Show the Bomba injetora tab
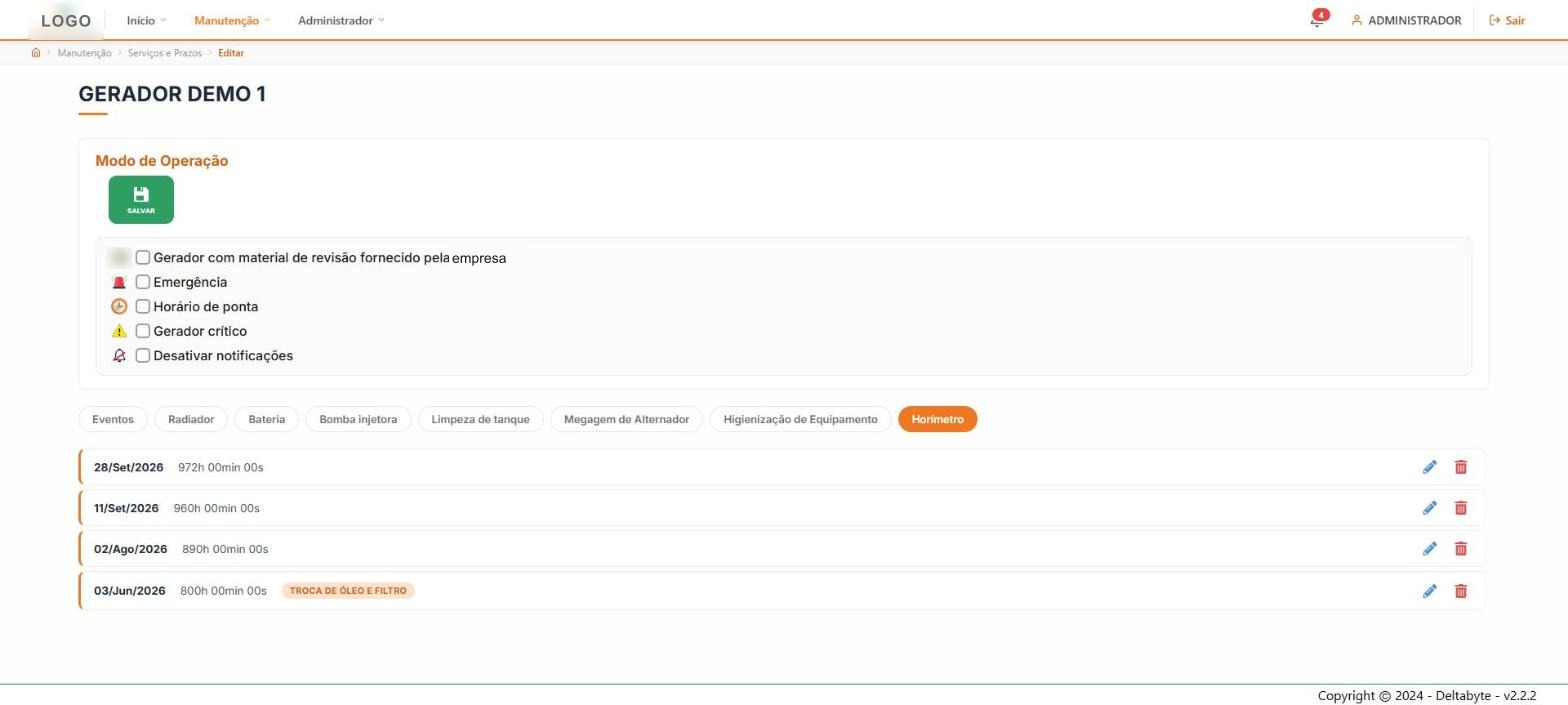This screenshot has width=1568, height=705. (x=358, y=419)
